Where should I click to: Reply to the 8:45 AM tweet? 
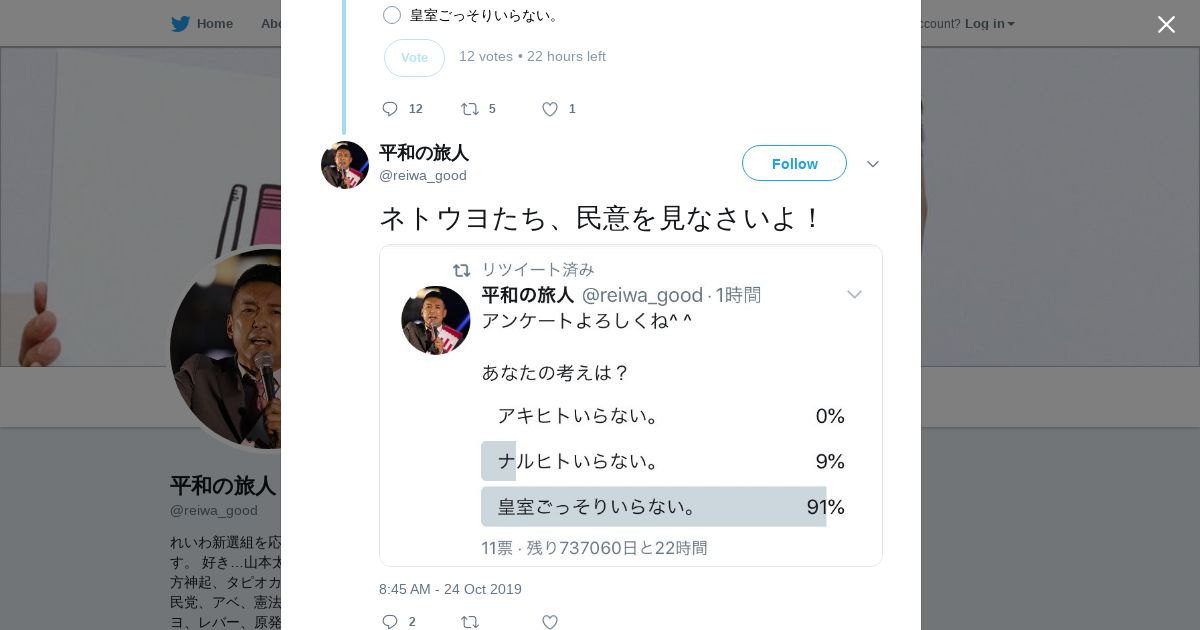[x=391, y=622]
